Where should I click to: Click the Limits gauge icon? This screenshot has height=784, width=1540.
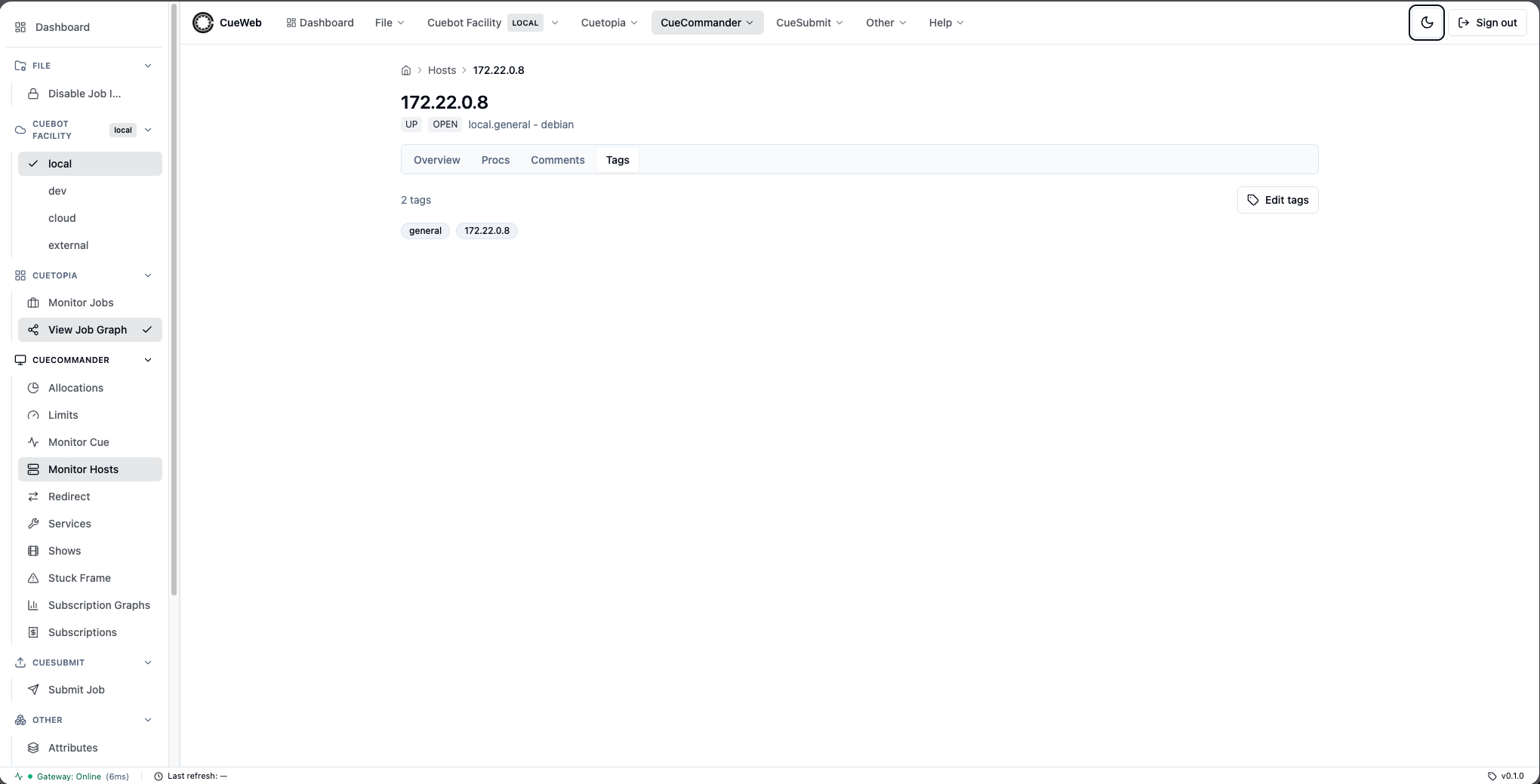tap(33, 415)
